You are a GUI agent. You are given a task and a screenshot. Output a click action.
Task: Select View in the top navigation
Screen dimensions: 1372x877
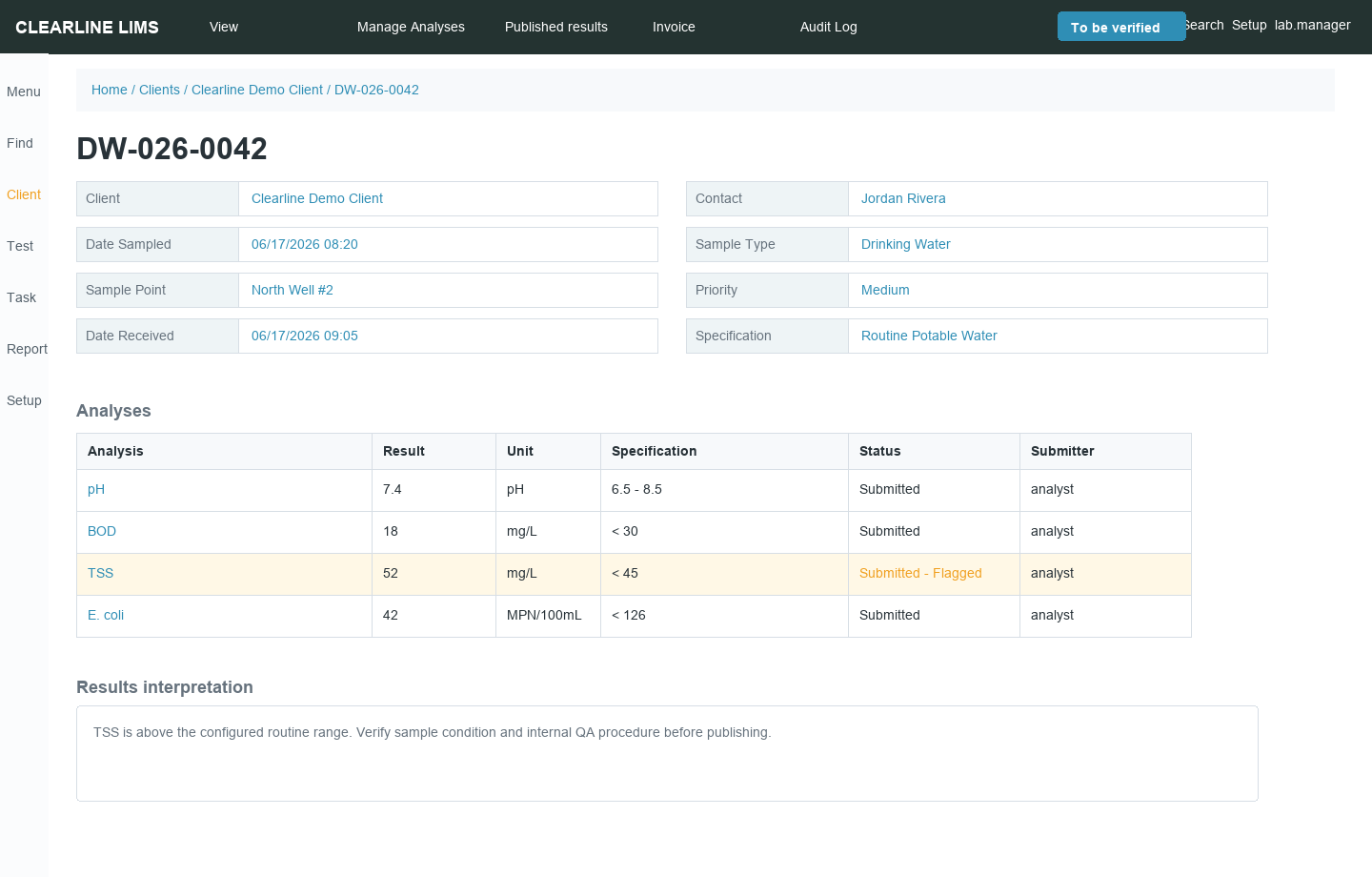[224, 27]
